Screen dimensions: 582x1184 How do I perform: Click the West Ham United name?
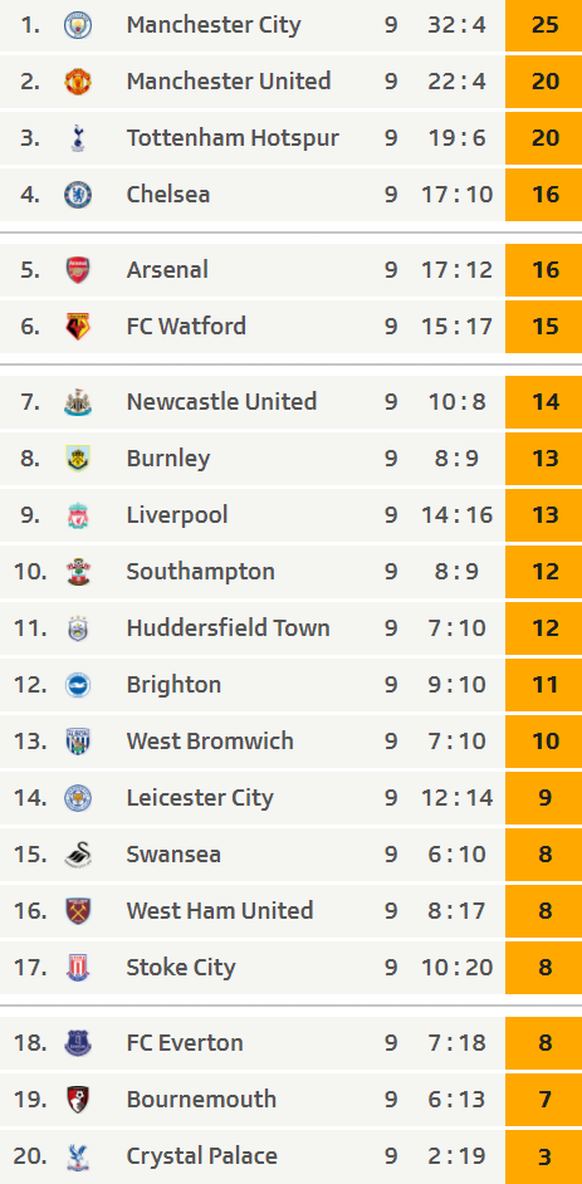[220, 911]
